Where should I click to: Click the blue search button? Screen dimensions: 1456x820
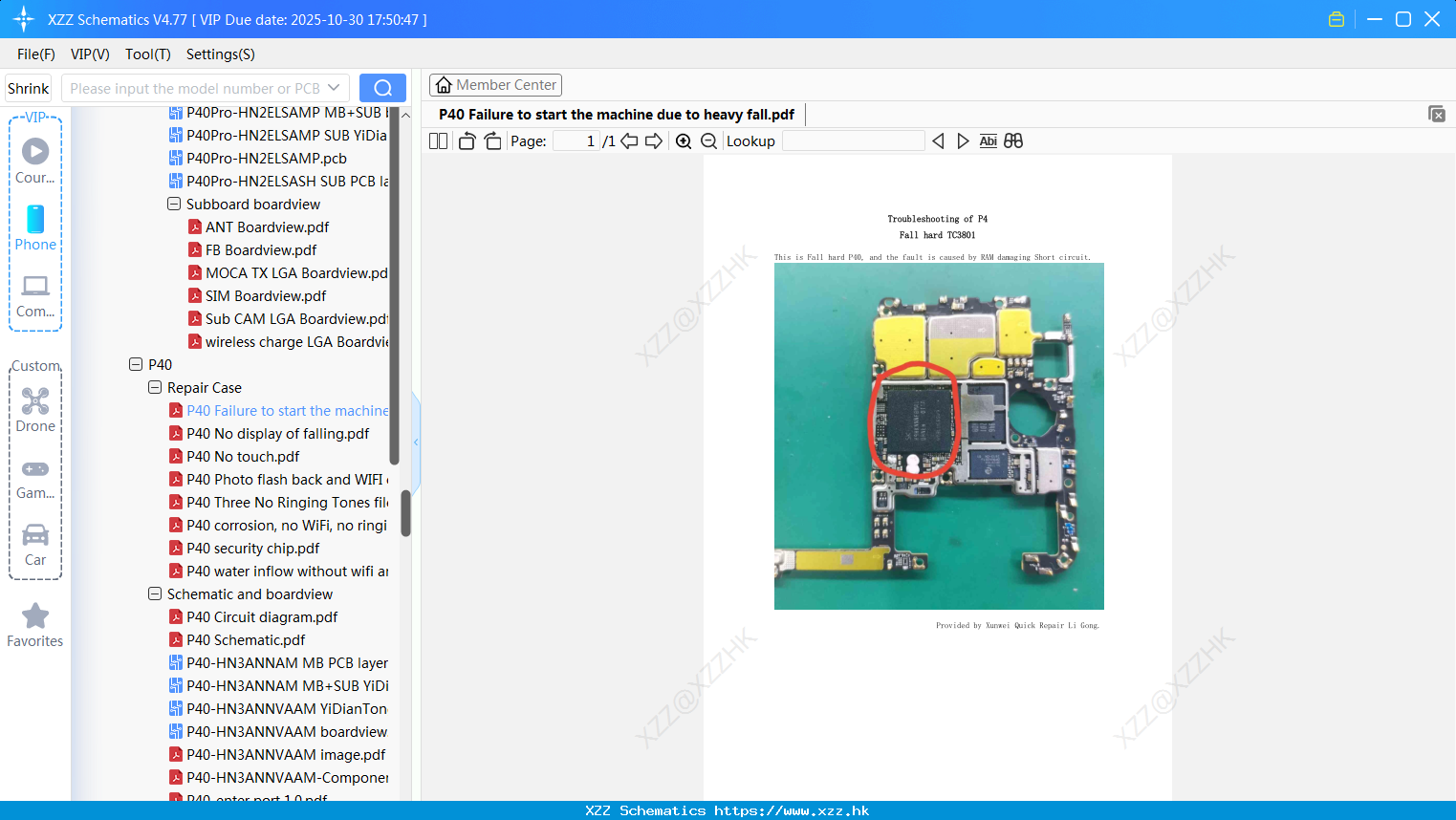[x=382, y=88]
